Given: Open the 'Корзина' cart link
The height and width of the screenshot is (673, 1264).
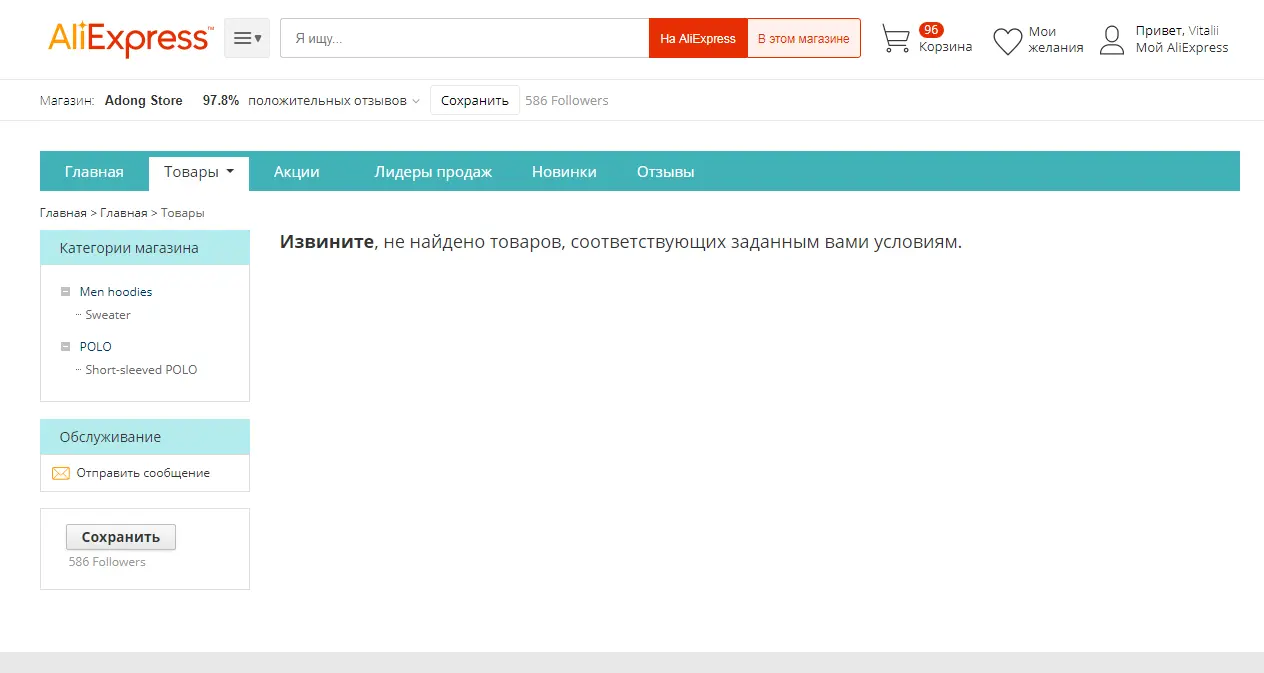Looking at the screenshot, I should coord(945,47).
